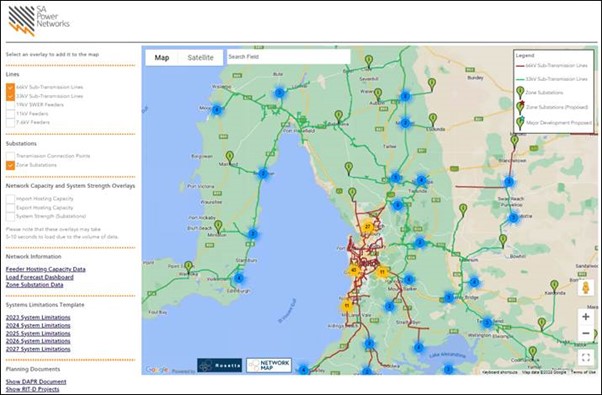The height and width of the screenshot is (395, 602).
Task: Click into the Search Field box
Action: [288, 57]
